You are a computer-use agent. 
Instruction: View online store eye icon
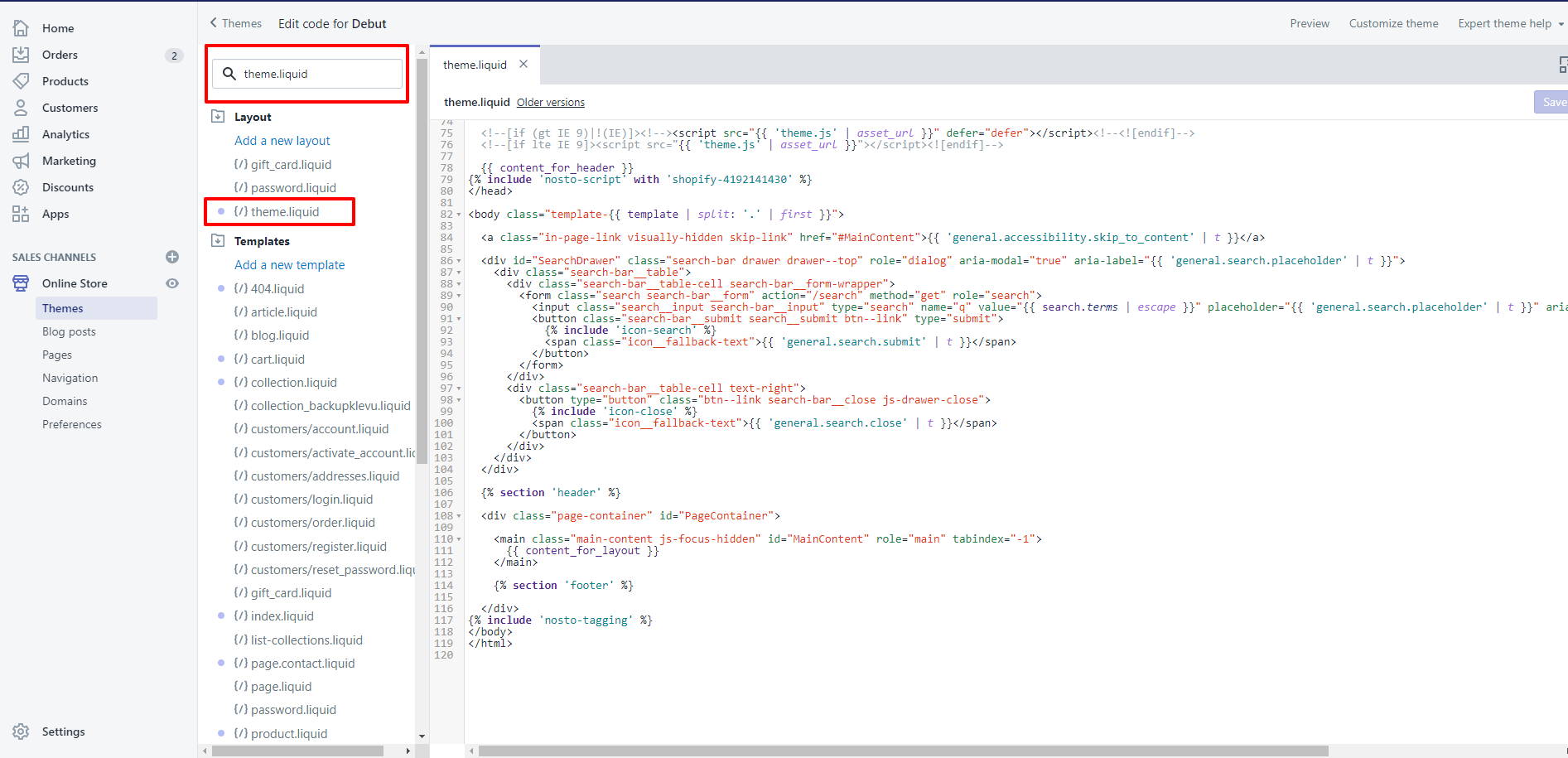[172, 283]
